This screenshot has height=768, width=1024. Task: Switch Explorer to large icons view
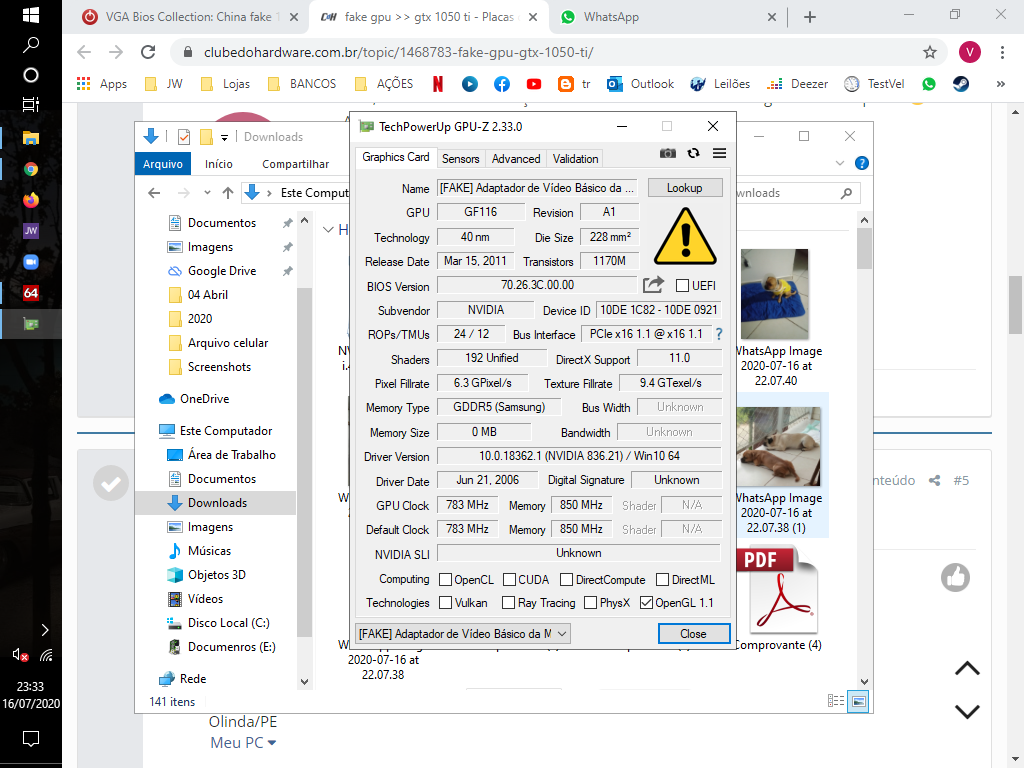859,701
